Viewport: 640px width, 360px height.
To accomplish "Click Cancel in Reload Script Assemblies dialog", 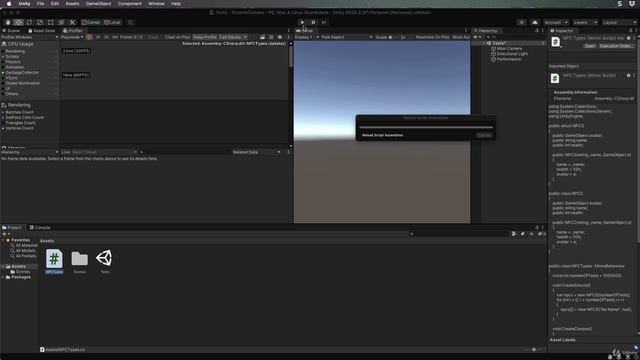I will pos(484,135).
